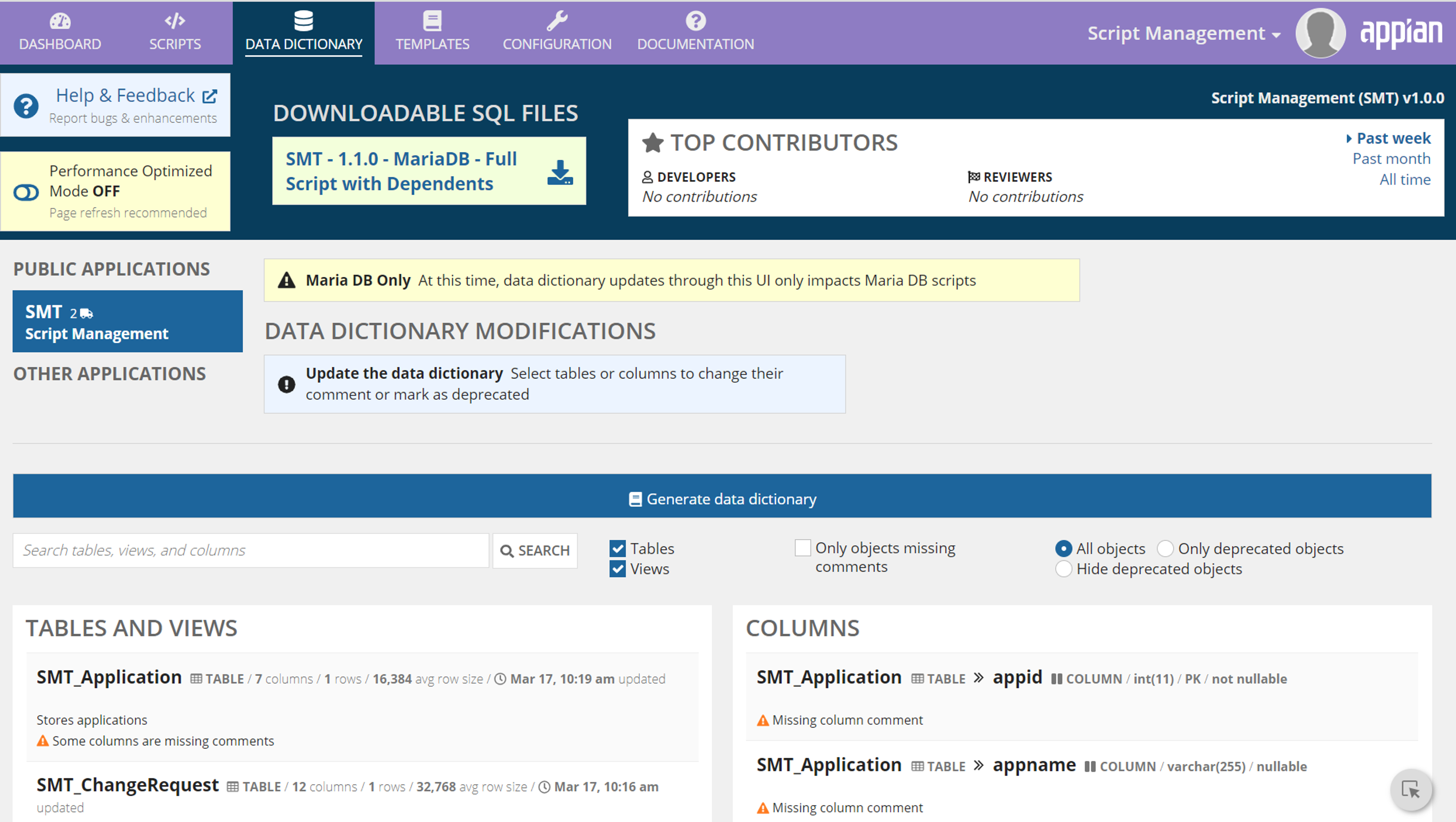Screen dimensions: 1456x822
Task: Filter contributors by Past month
Action: click(1392, 159)
